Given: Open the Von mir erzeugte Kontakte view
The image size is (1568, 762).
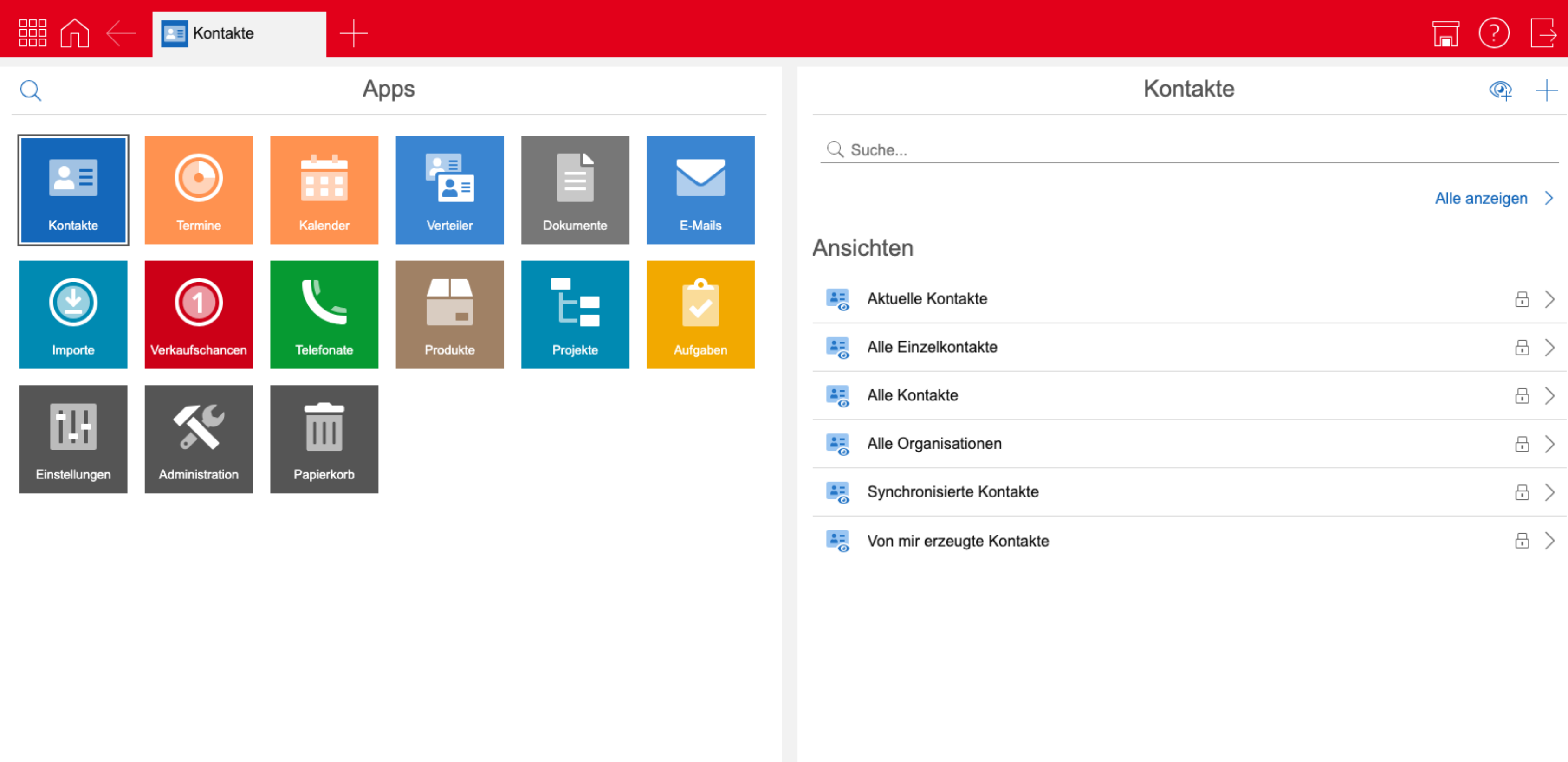Looking at the screenshot, I should point(1189,541).
